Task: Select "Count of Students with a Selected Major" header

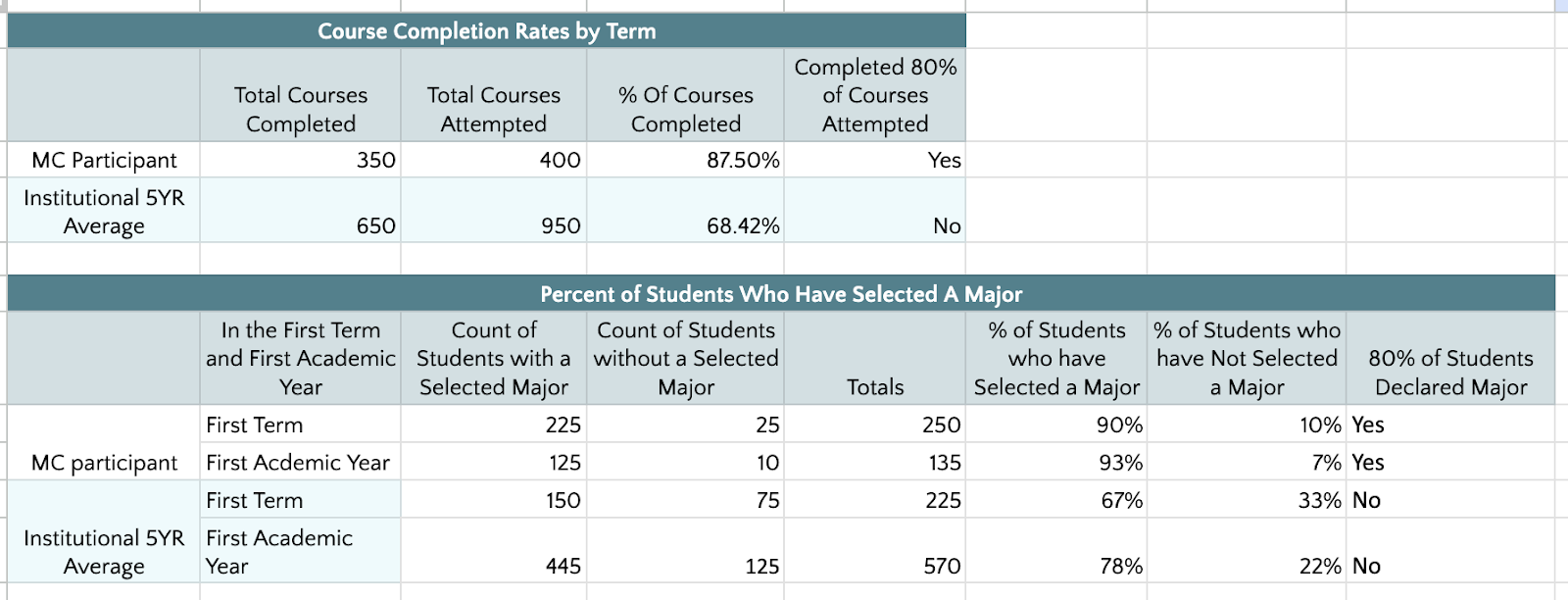Action: point(494,359)
